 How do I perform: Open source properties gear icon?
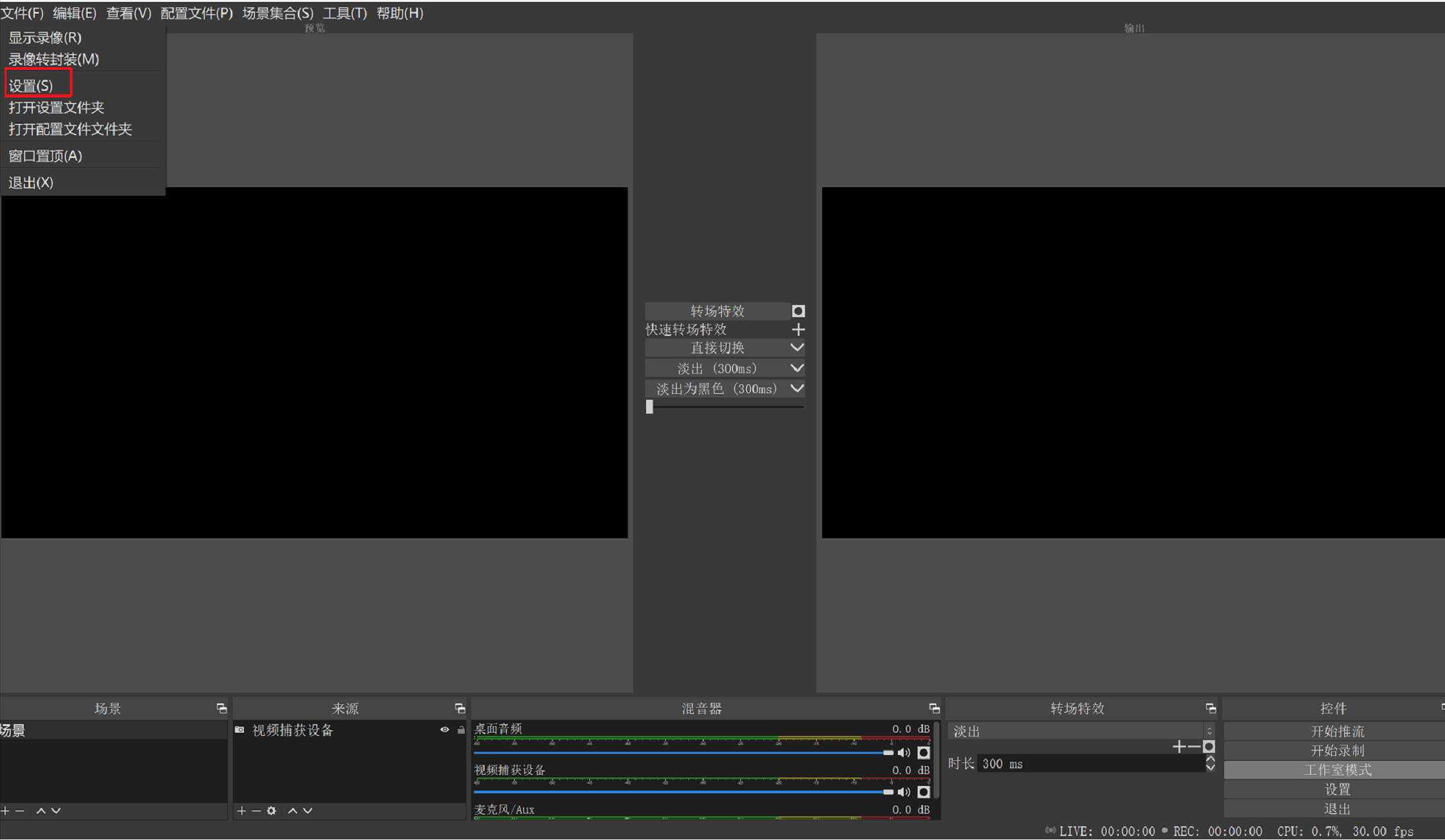pyautogui.click(x=272, y=810)
